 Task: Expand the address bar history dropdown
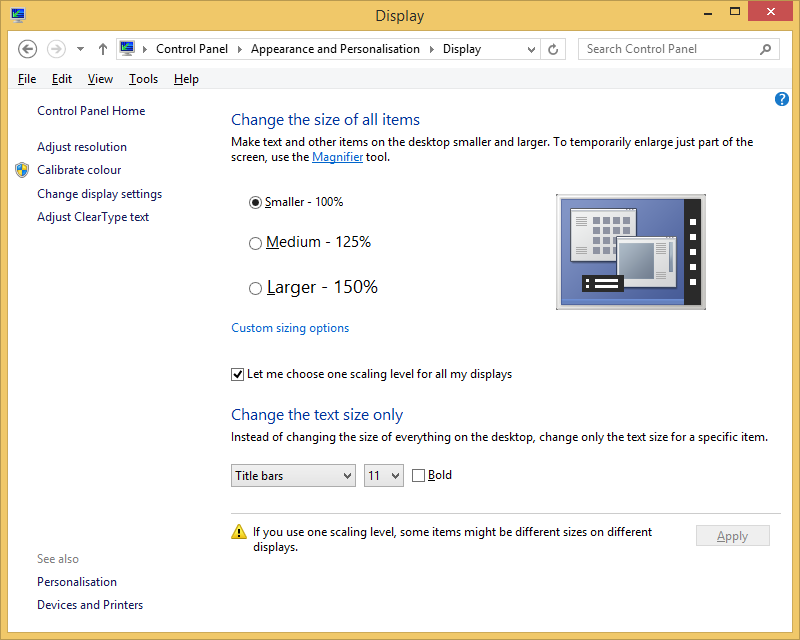coord(531,50)
